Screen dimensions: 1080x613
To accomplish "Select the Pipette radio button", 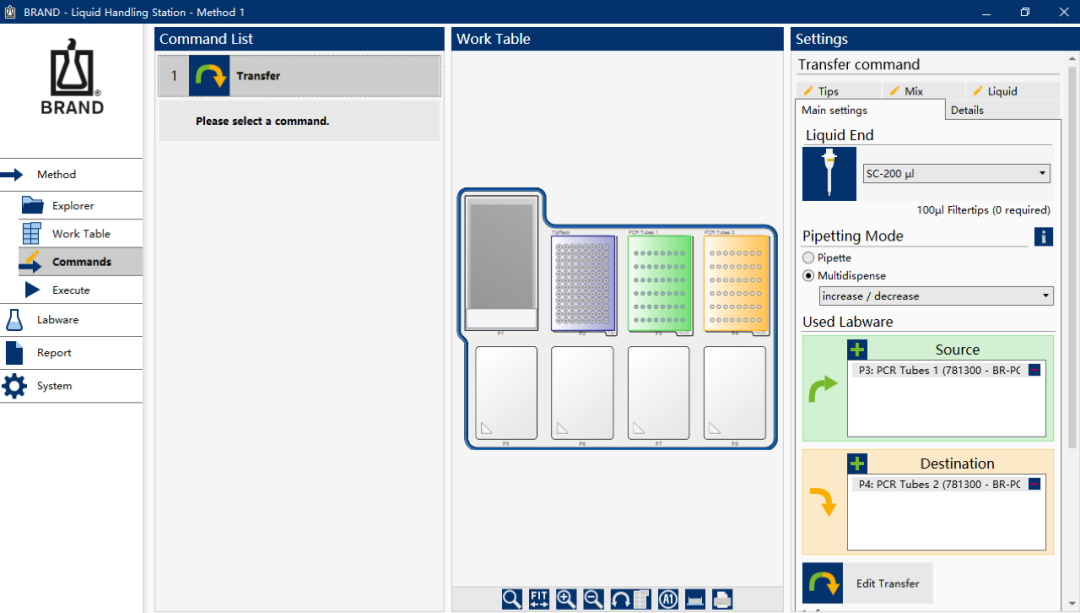I will point(809,258).
